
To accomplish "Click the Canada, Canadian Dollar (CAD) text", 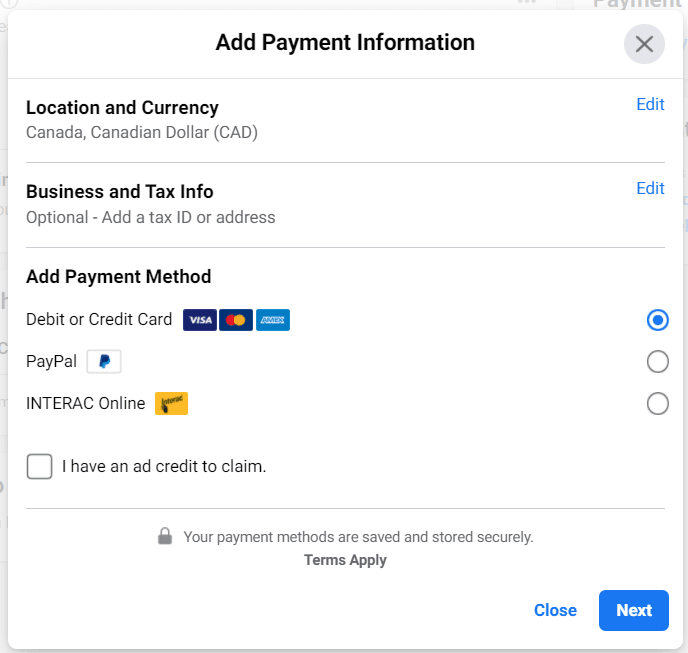I will pos(142,132).
